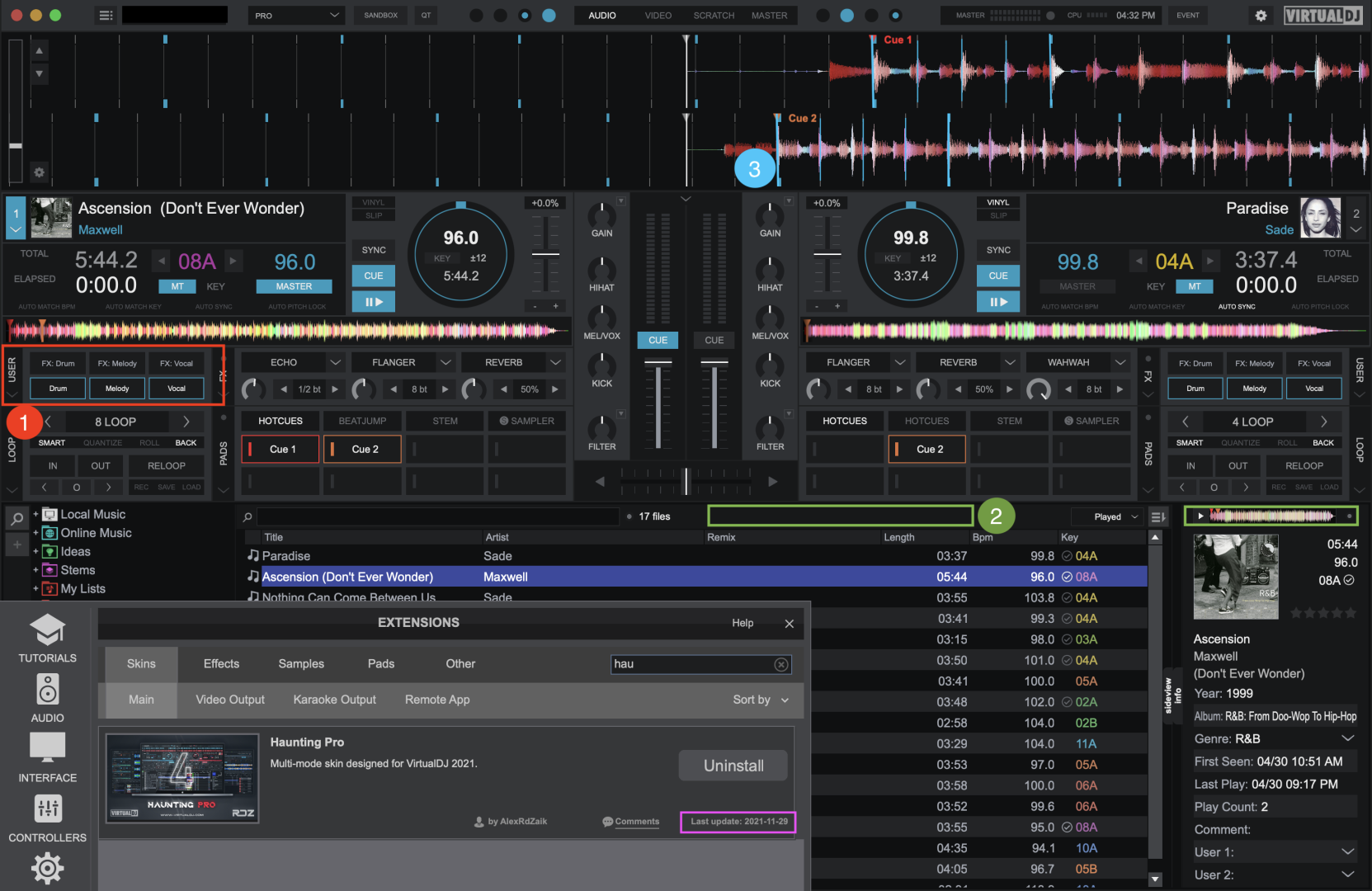Open the PRO skin layout dropdown
Screen dimensions: 1372x891
(297, 15)
